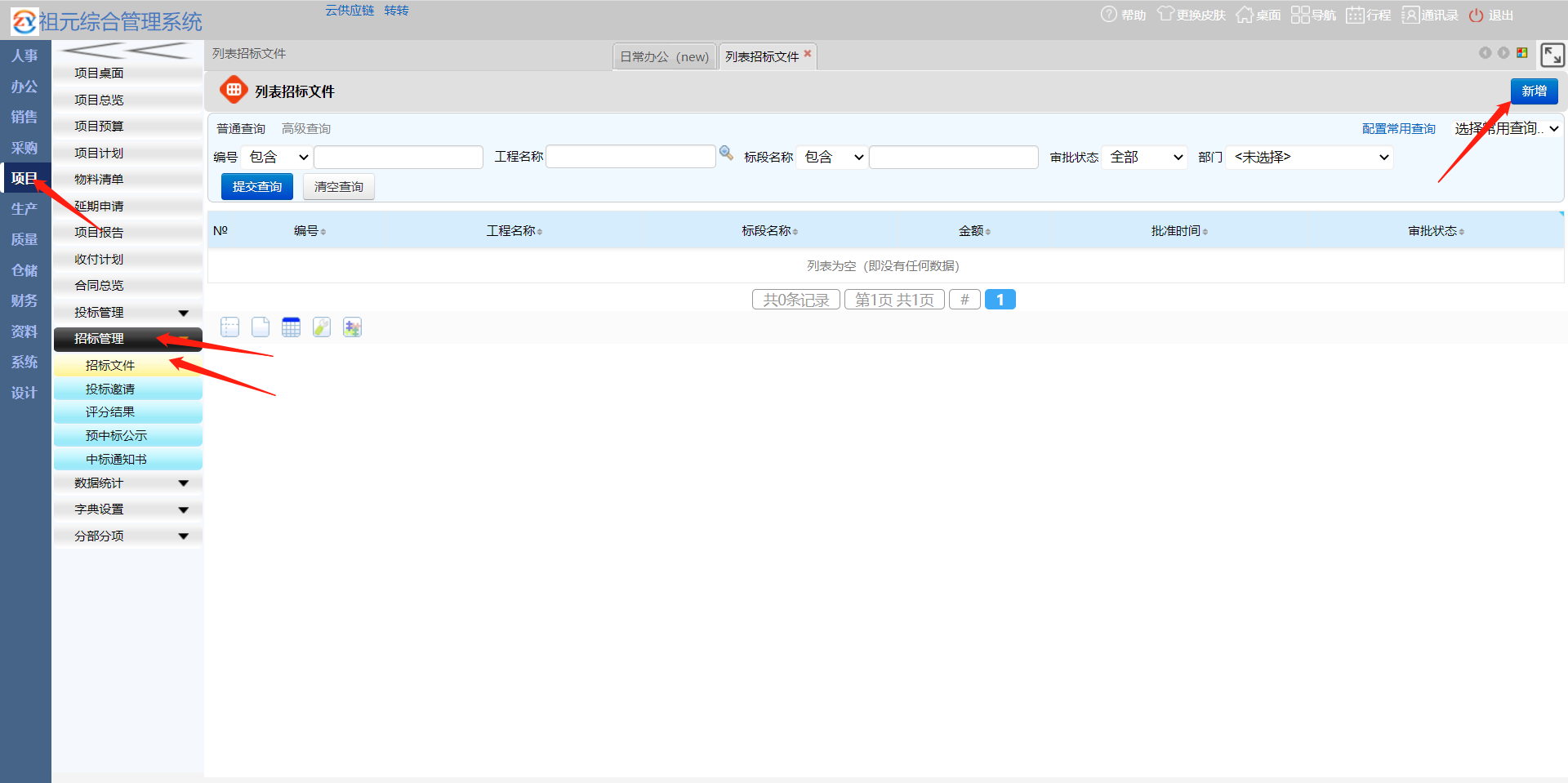
Task: Open the 通讯录 address book icon
Action: [1410, 15]
